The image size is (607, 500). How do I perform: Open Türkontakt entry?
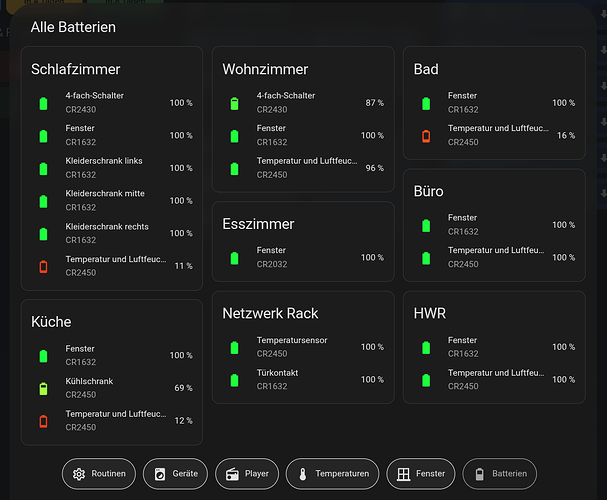[x=303, y=379]
